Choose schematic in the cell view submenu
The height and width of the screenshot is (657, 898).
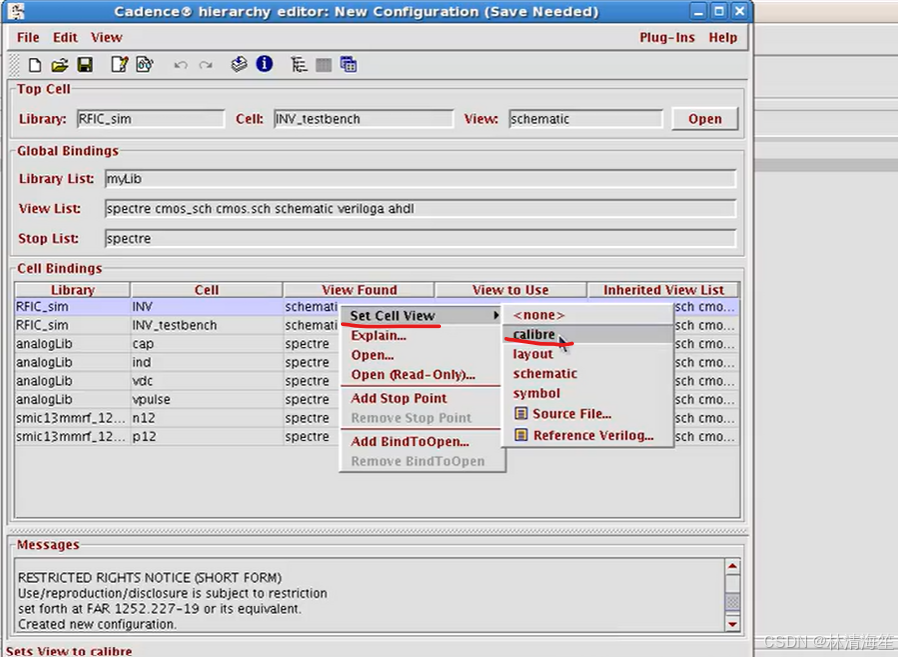588,373
